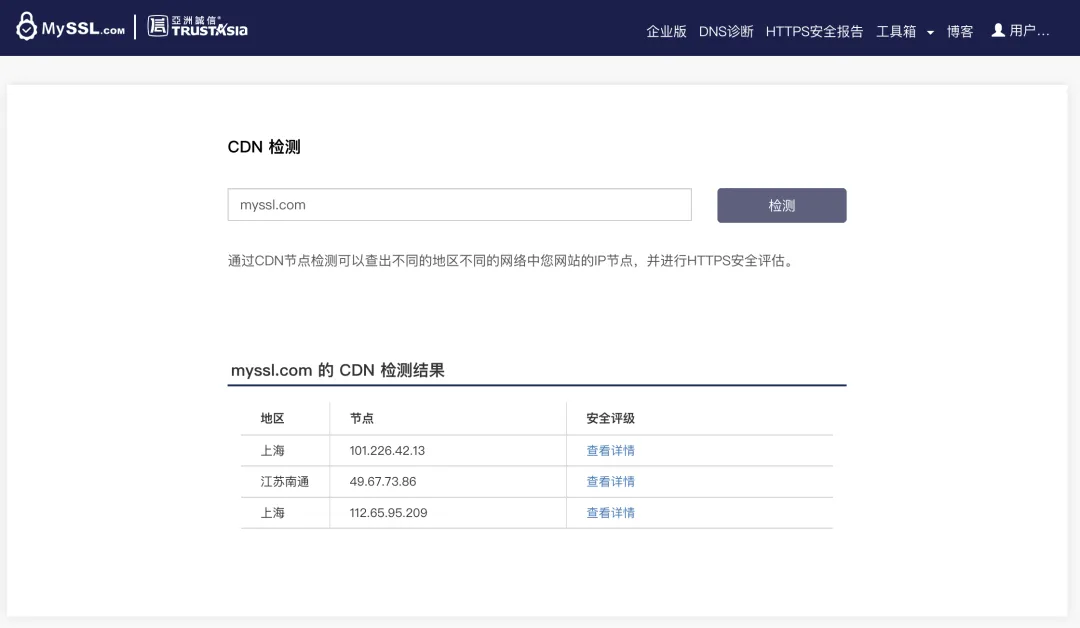Viewport: 1080px width, 628px height.
Task: Select the CDN 检测 page heading
Action: pos(264,147)
